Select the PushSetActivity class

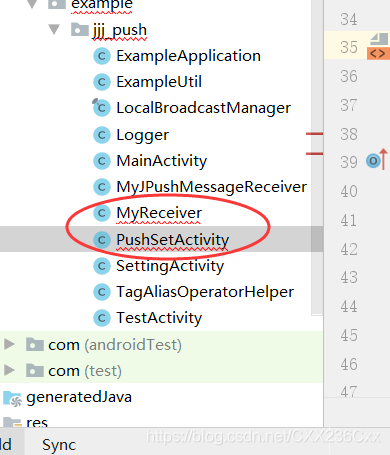point(172,240)
